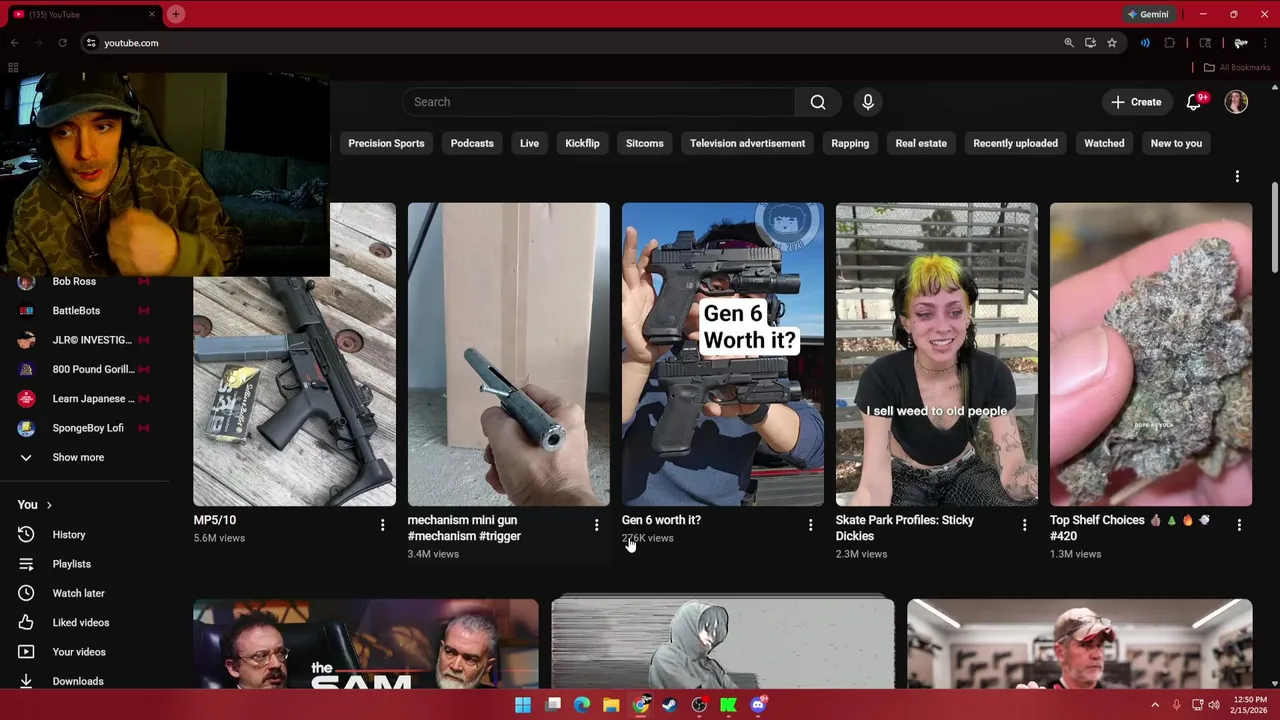This screenshot has width=1280, height=720.
Task: Open options for mechanism mini gun short
Action: coord(596,525)
